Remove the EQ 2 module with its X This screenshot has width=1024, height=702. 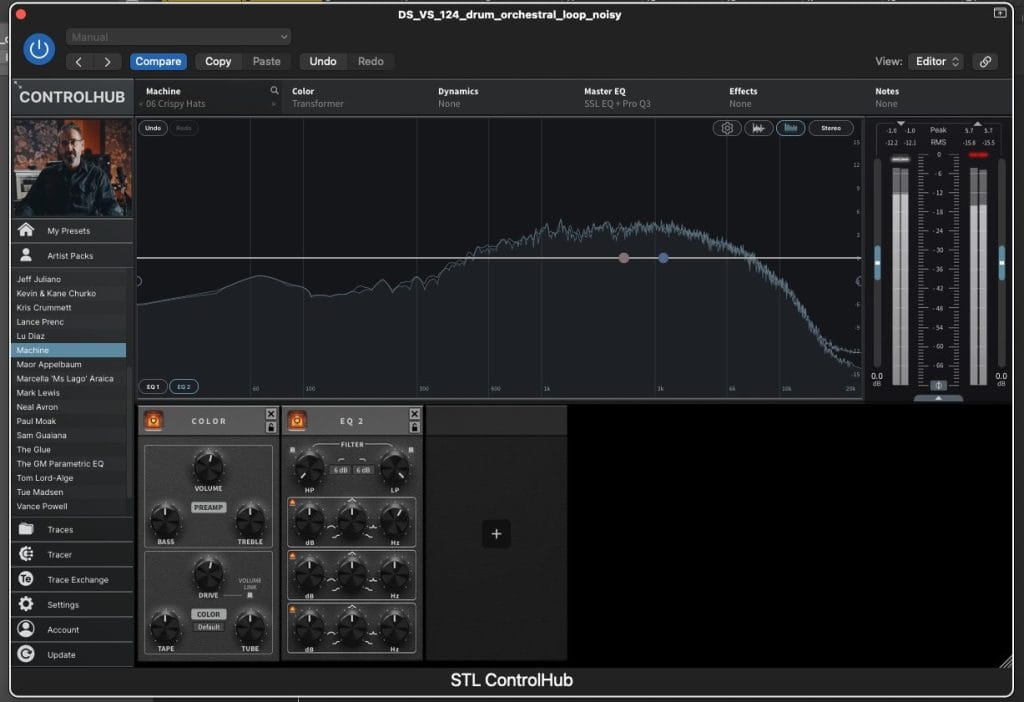[415, 414]
